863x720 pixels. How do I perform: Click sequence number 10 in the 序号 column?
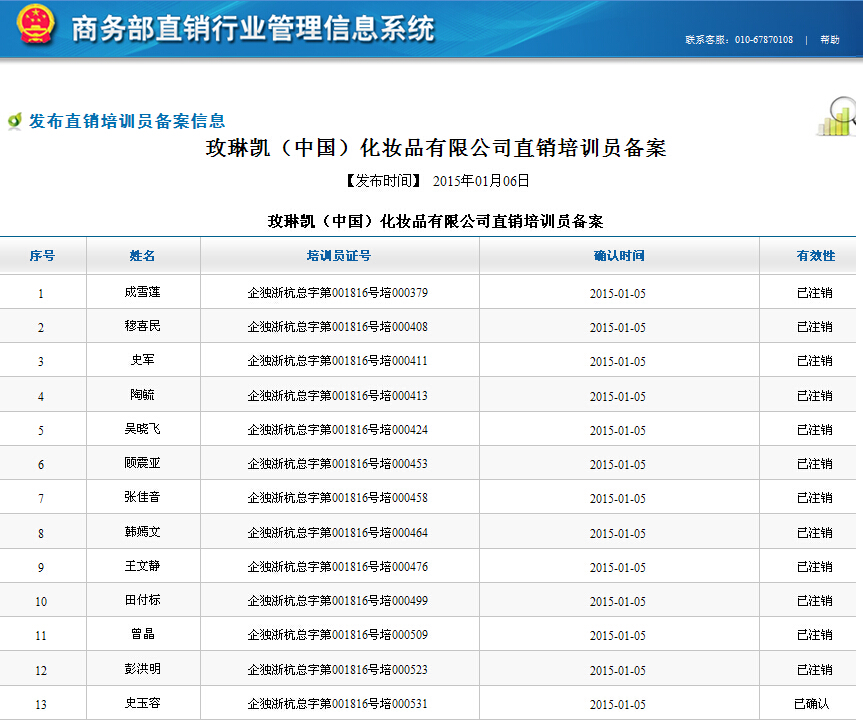tap(41, 602)
